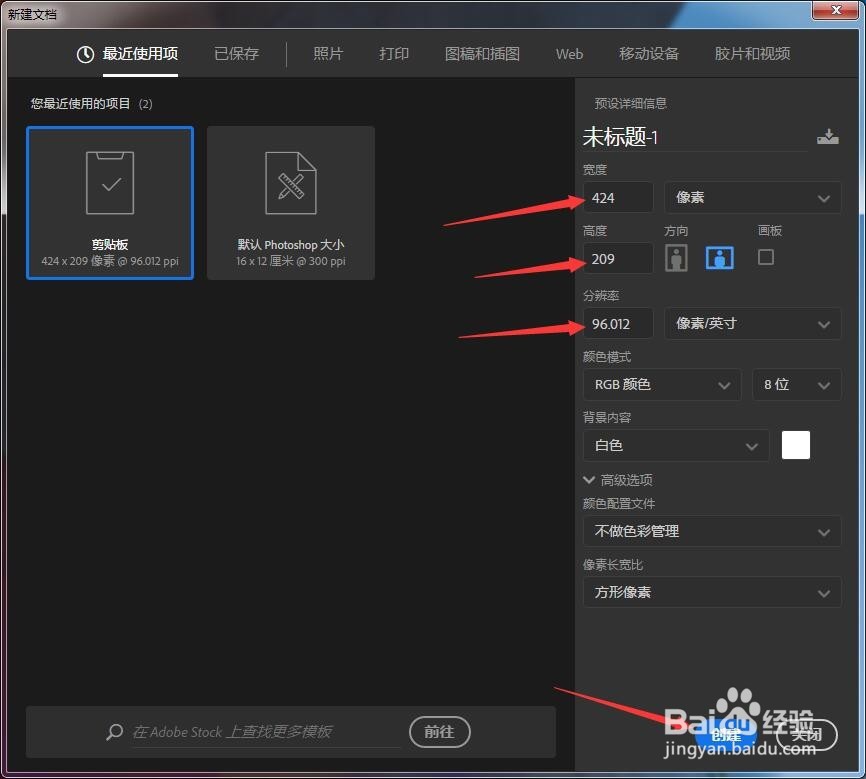Click the 前往 button near Adobe Stock search
The width and height of the screenshot is (866, 779).
pyautogui.click(x=440, y=731)
